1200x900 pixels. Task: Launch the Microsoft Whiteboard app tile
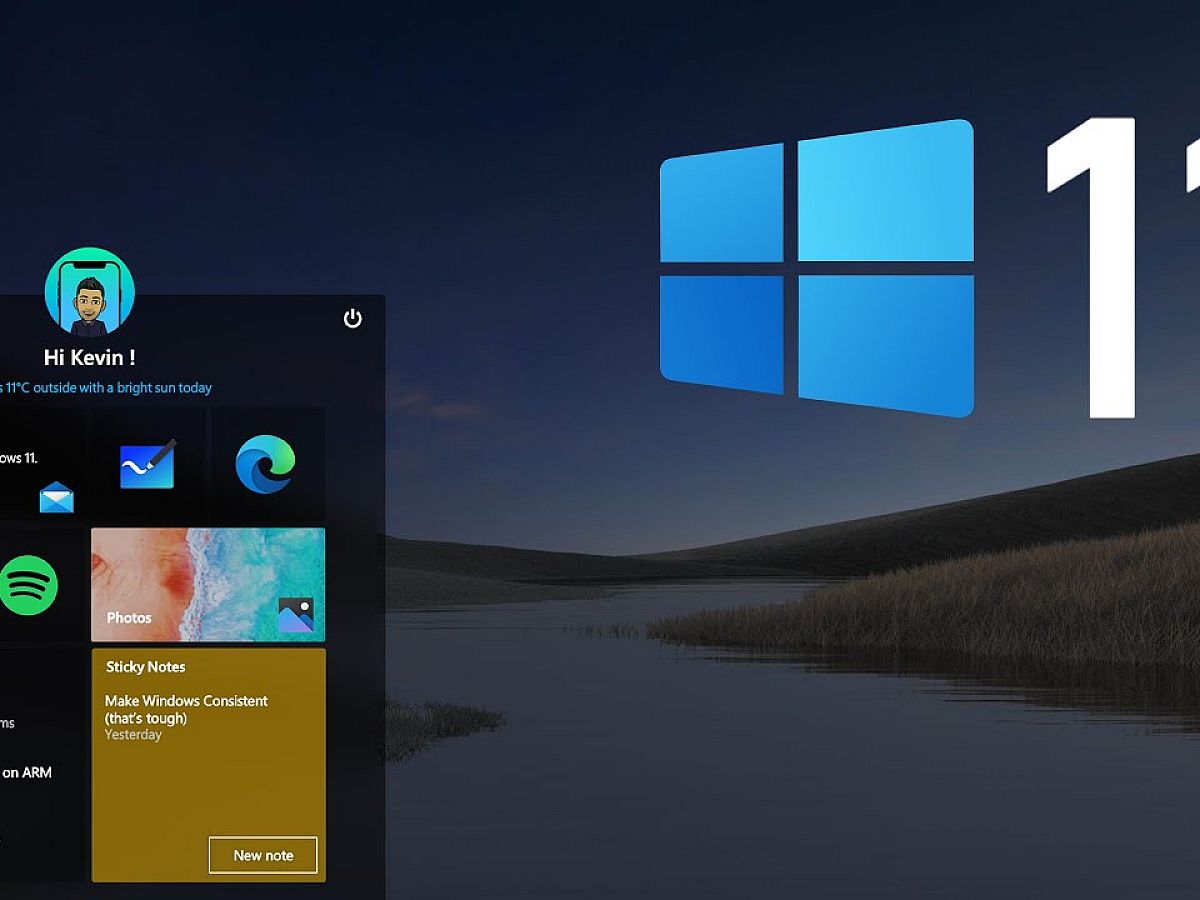(148, 465)
